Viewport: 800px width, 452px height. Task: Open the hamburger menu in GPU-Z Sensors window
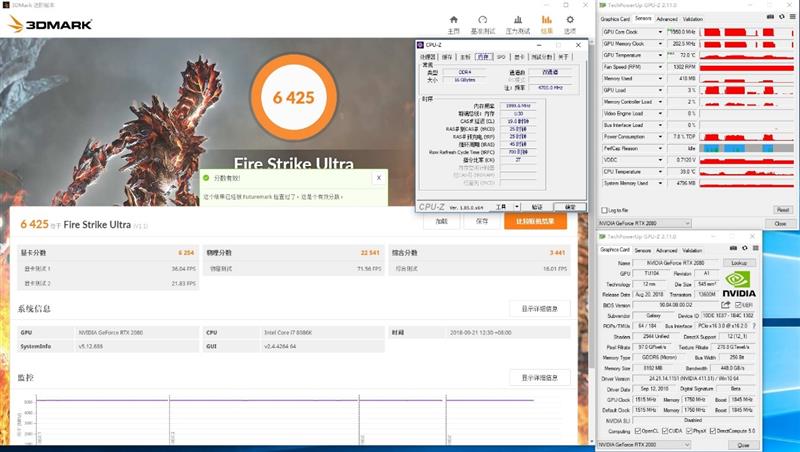coord(792,17)
